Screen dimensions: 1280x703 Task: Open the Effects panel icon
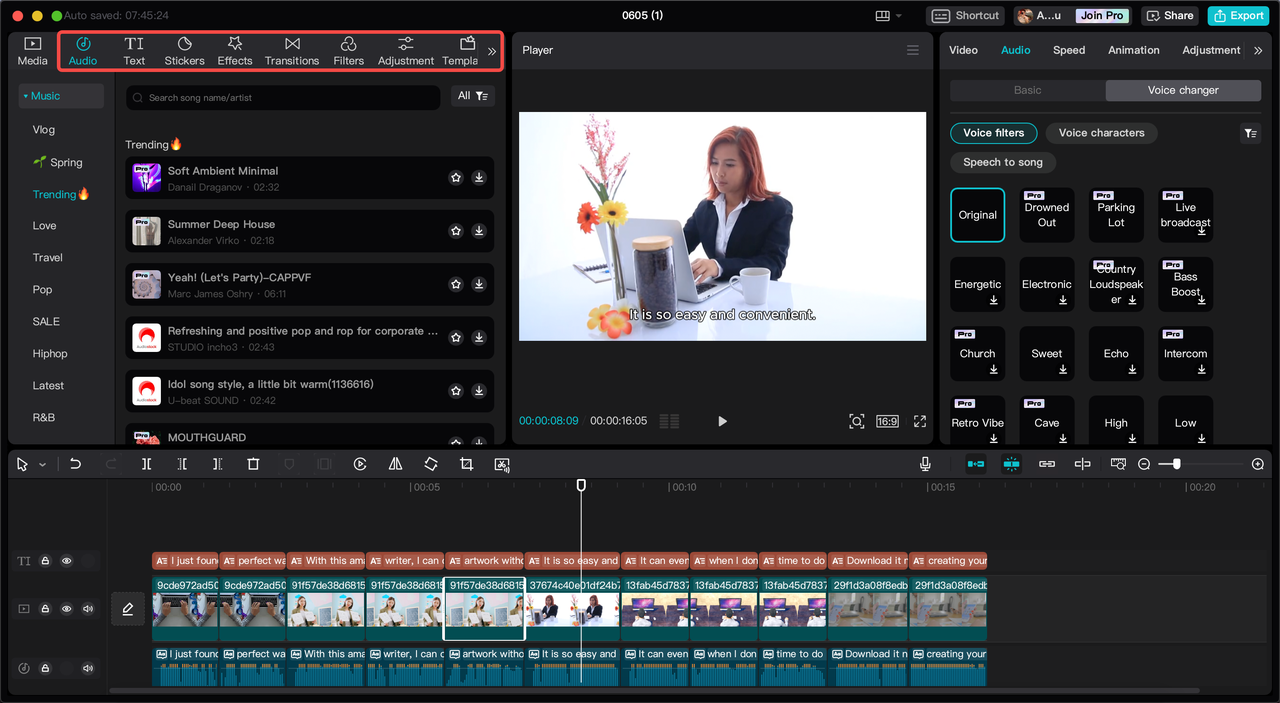(x=235, y=51)
